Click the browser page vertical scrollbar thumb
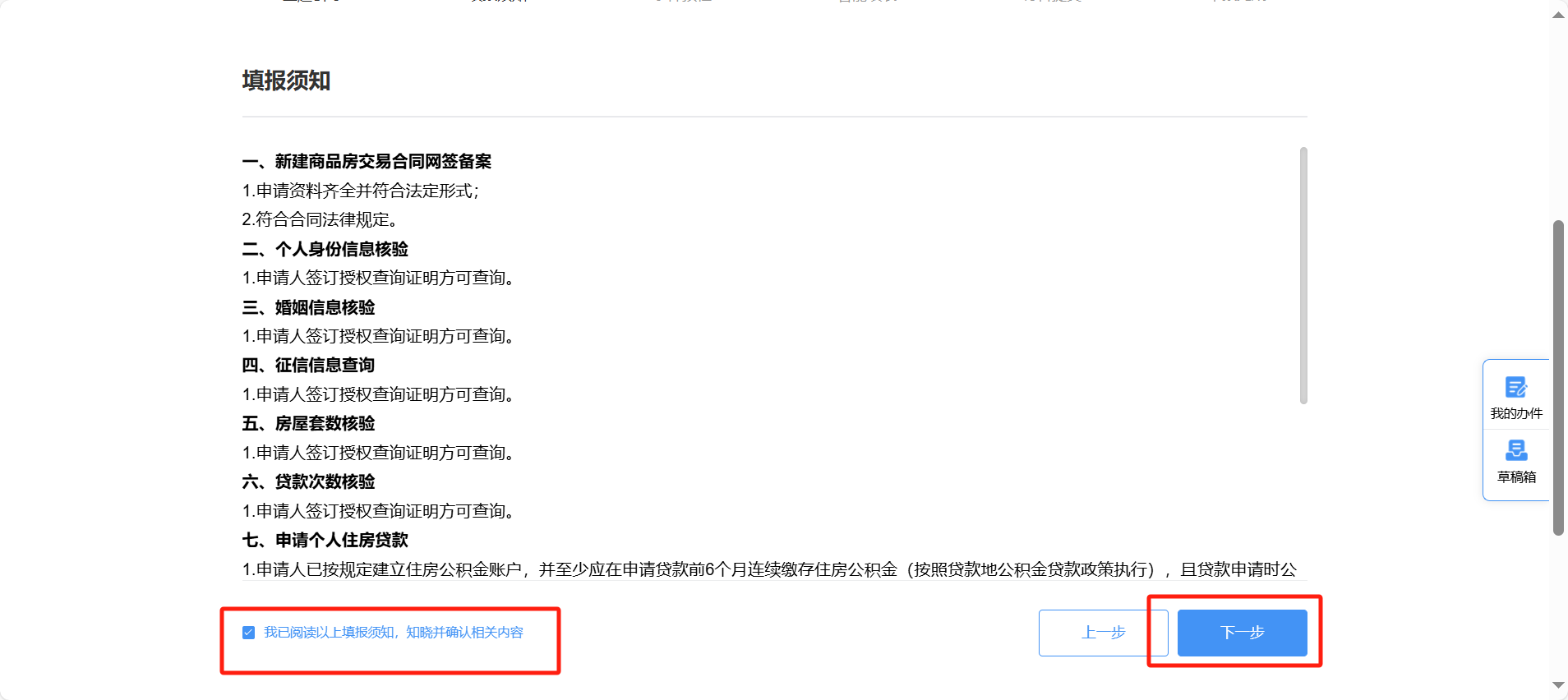The width and height of the screenshot is (1568, 700). 1558,378
